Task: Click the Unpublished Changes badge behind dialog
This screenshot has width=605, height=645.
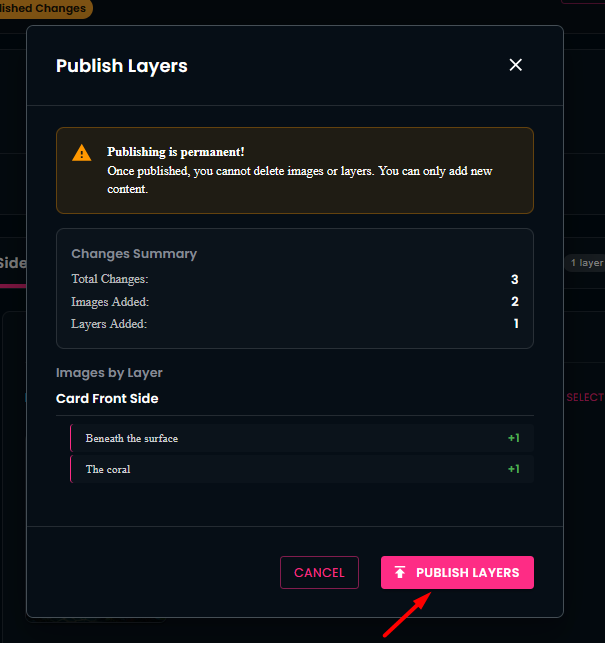Action: [x=45, y=9]
